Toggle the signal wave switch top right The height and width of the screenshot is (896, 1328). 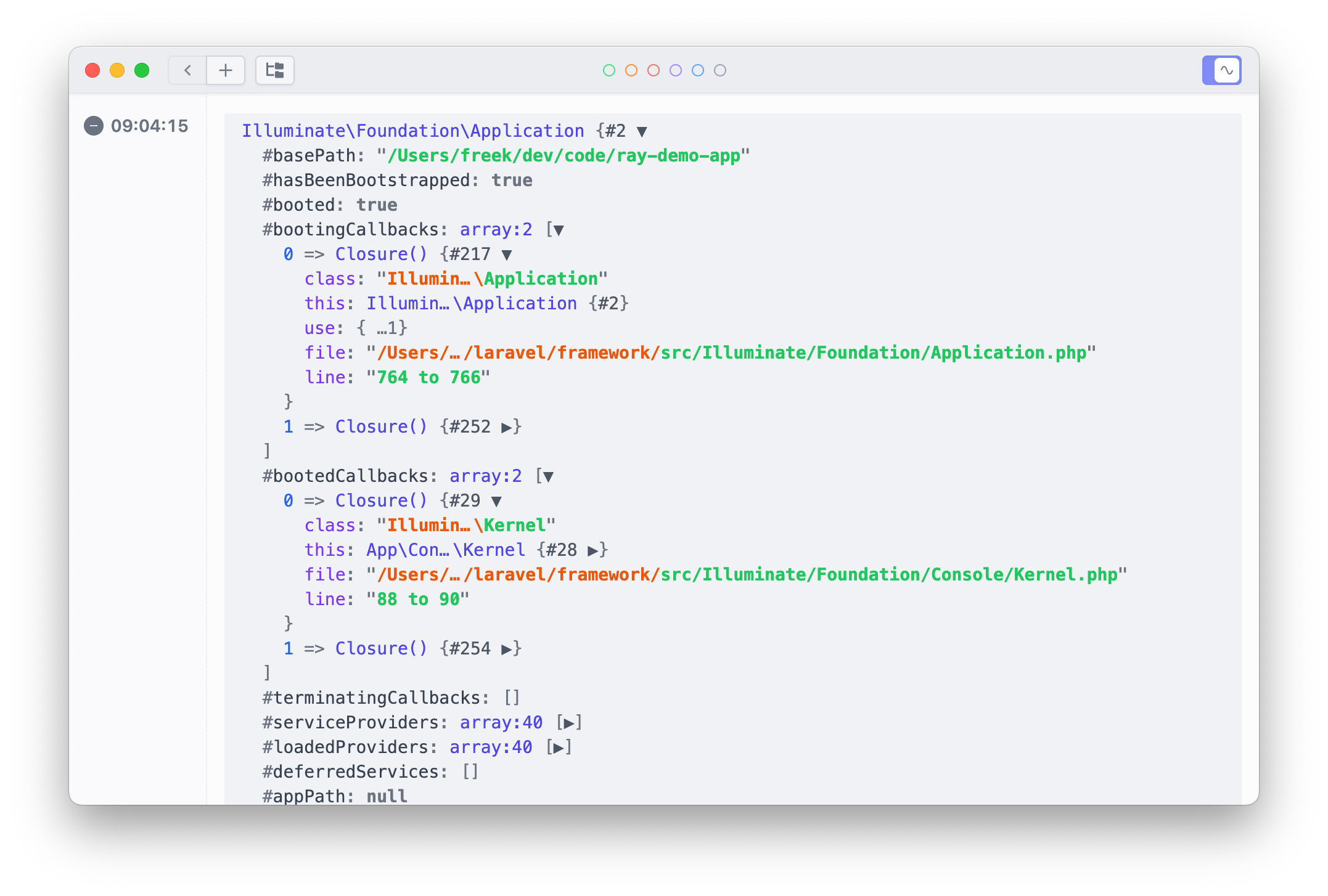[1223, 70]
